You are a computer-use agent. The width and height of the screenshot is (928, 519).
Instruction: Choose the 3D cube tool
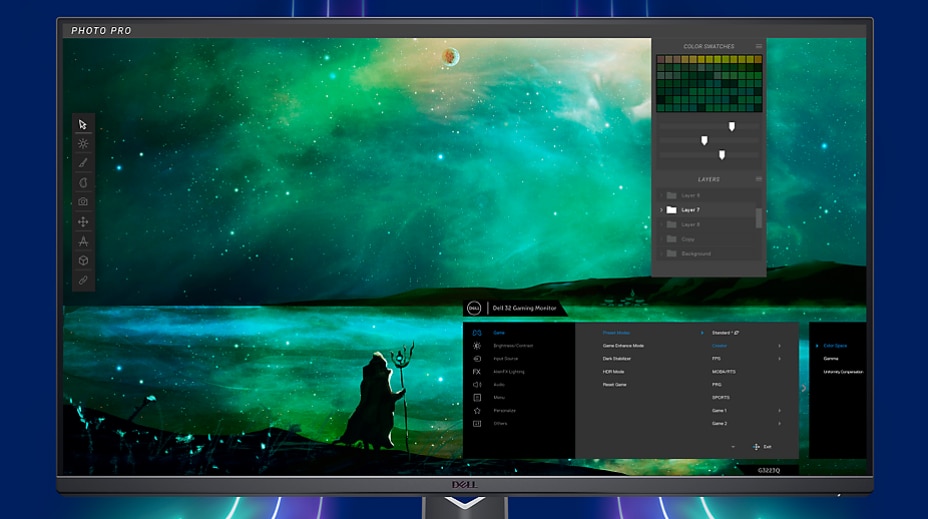[x=83, y=260]
